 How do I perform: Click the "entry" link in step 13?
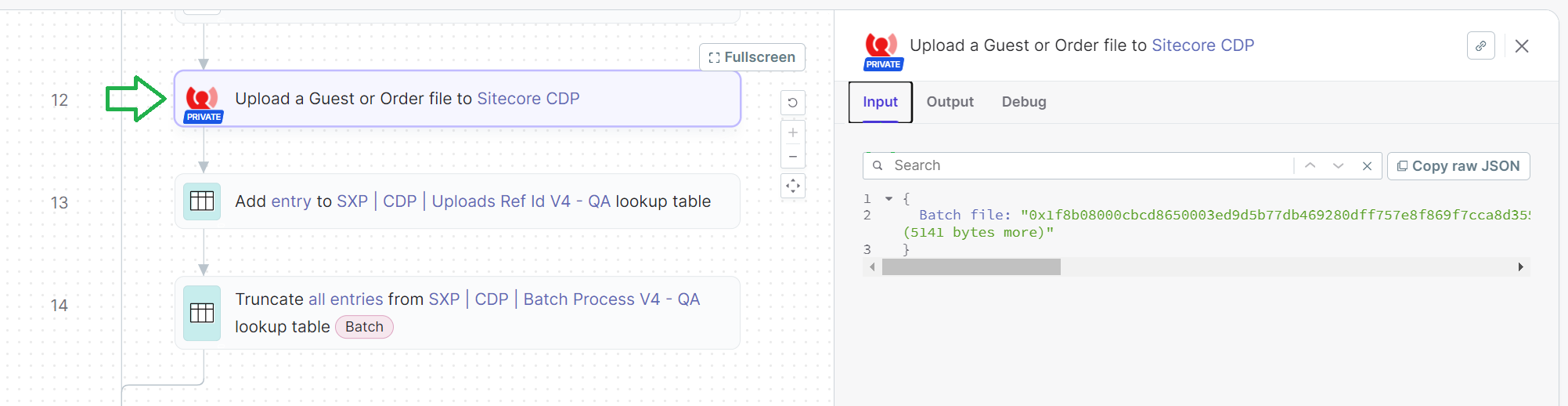tap(291, 201)
